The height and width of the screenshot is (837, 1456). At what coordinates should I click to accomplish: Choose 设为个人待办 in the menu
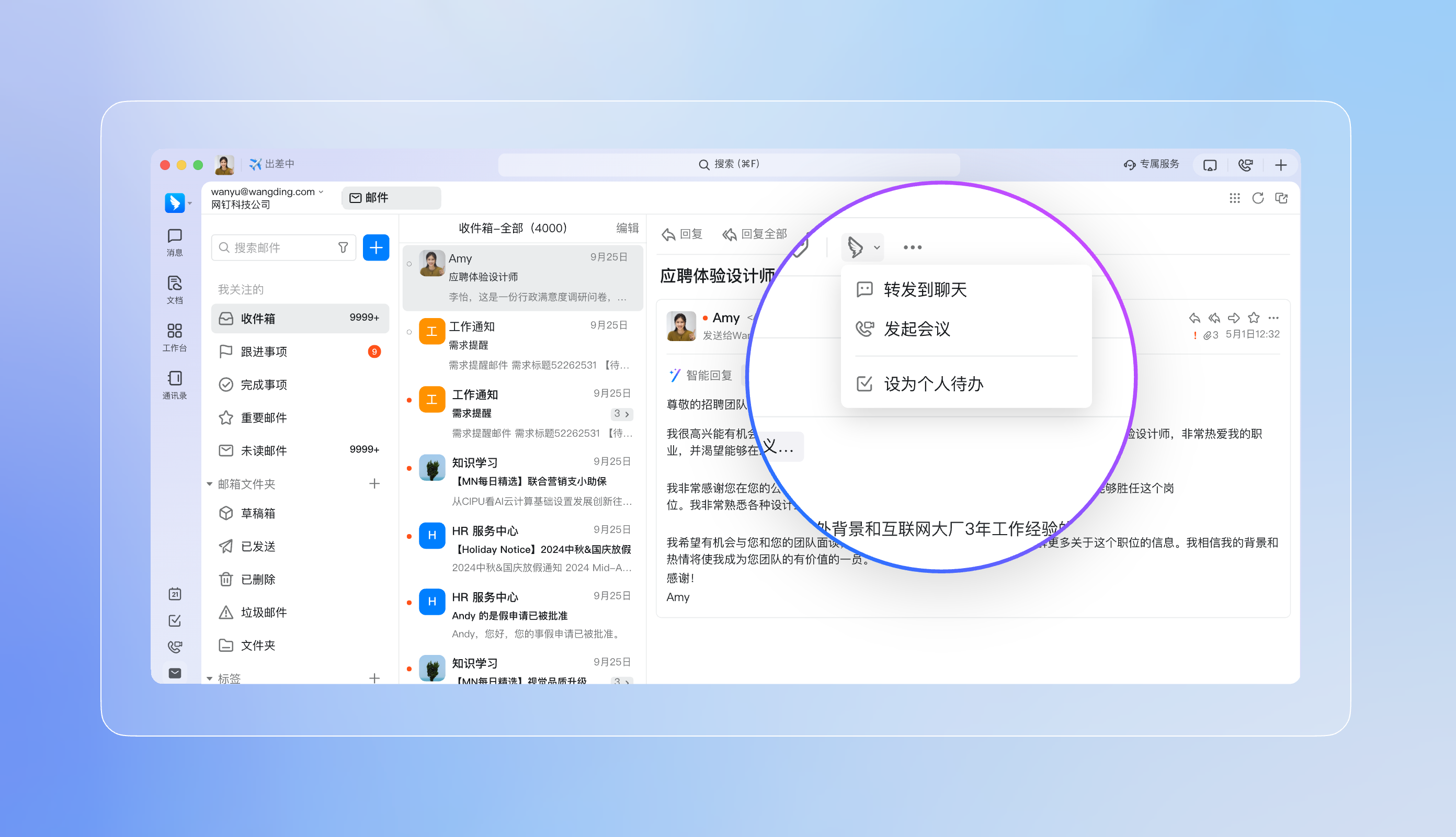click(x=933, y=383)
